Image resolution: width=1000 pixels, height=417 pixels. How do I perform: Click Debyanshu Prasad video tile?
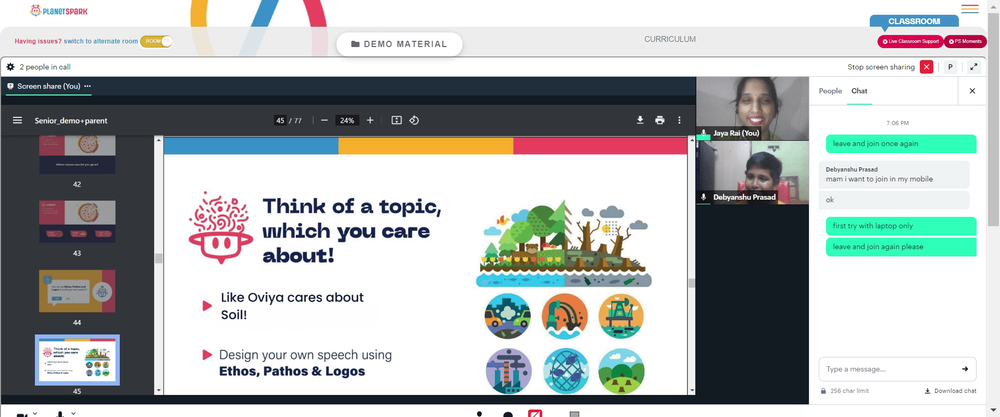click(x=752, y=173)
